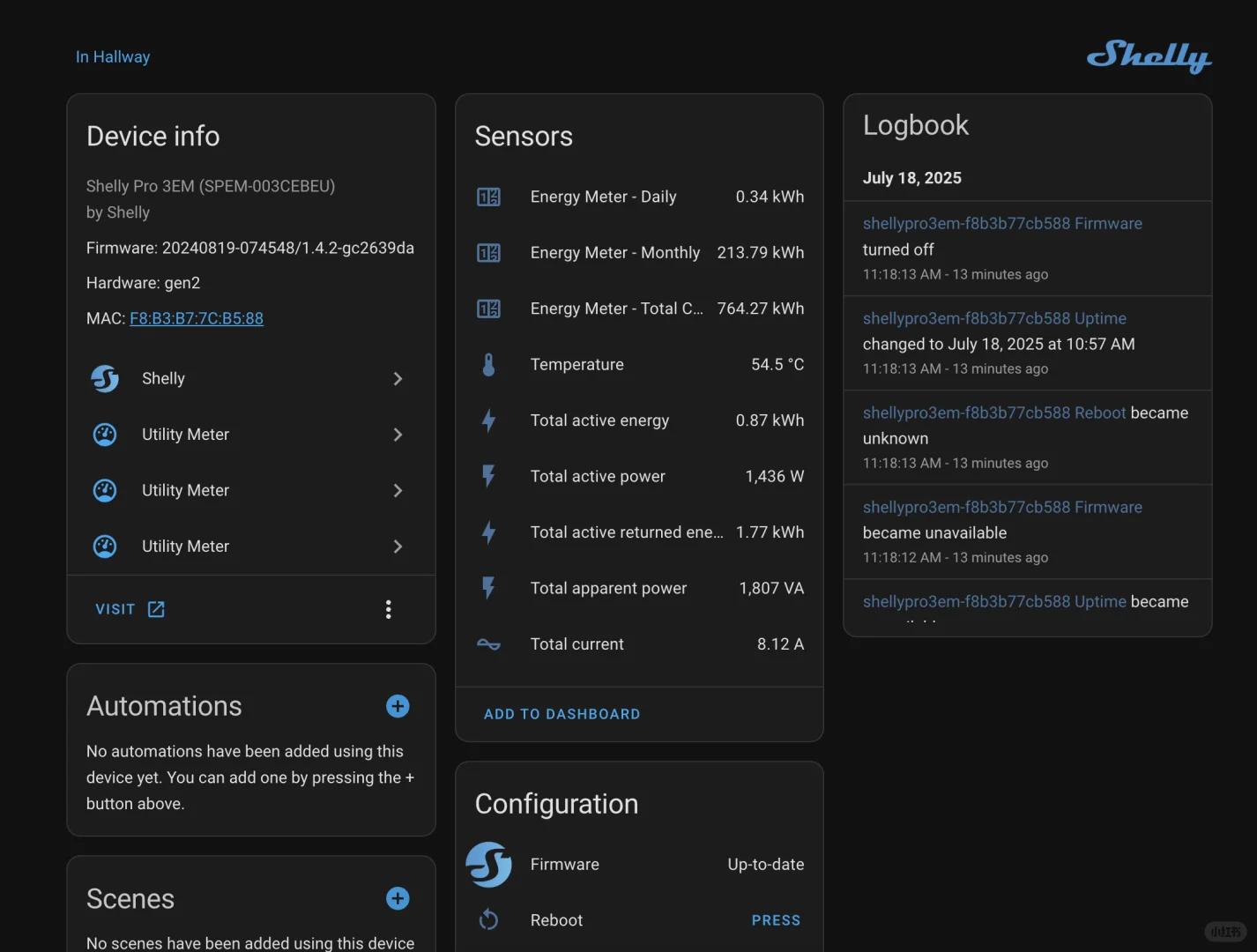Click the PRESS button for Reboot
The height and width of the screenshot is (952, 1257).
[x=777, y=920]
